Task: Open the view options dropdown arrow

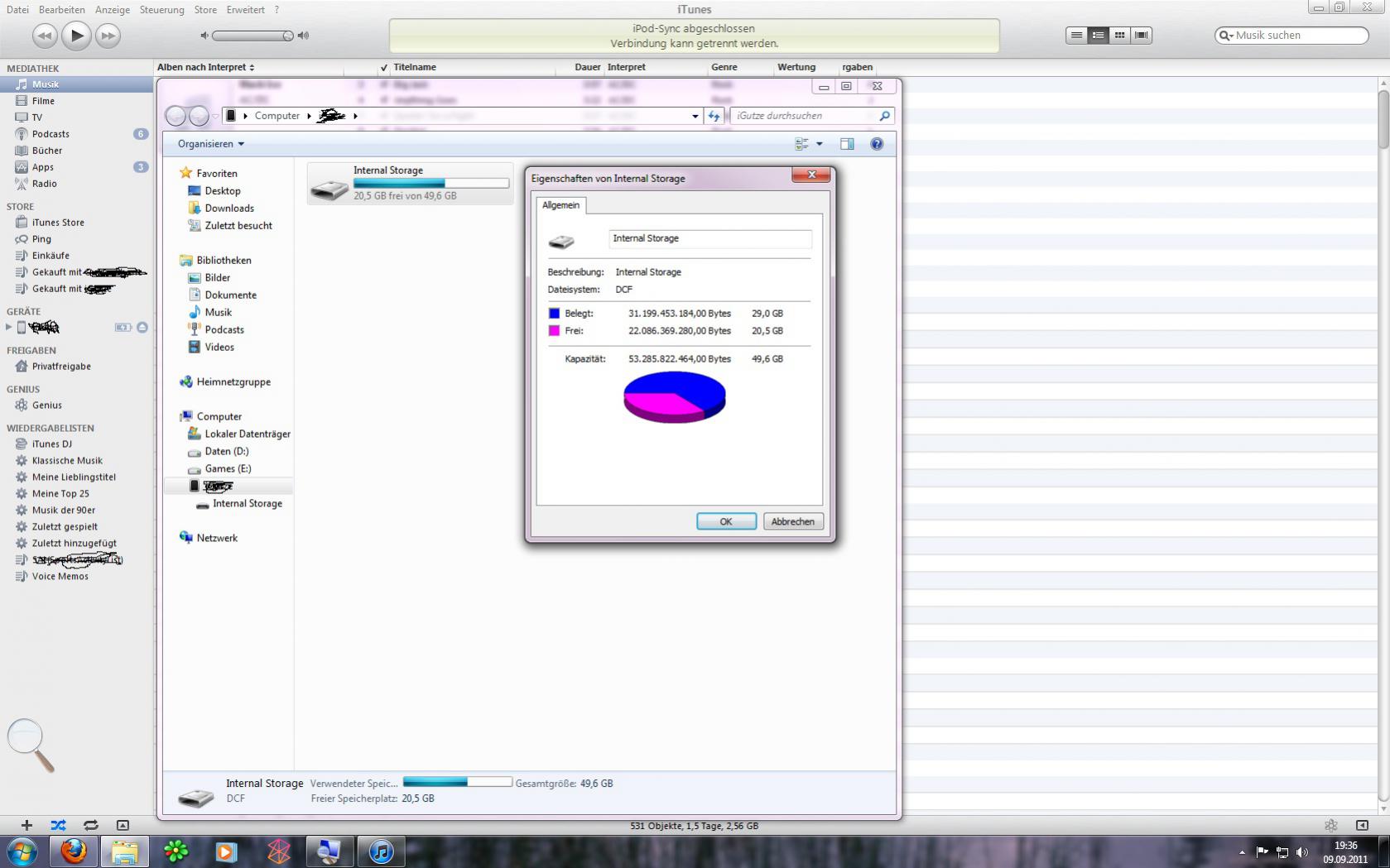Action: (x=820, y=144)
